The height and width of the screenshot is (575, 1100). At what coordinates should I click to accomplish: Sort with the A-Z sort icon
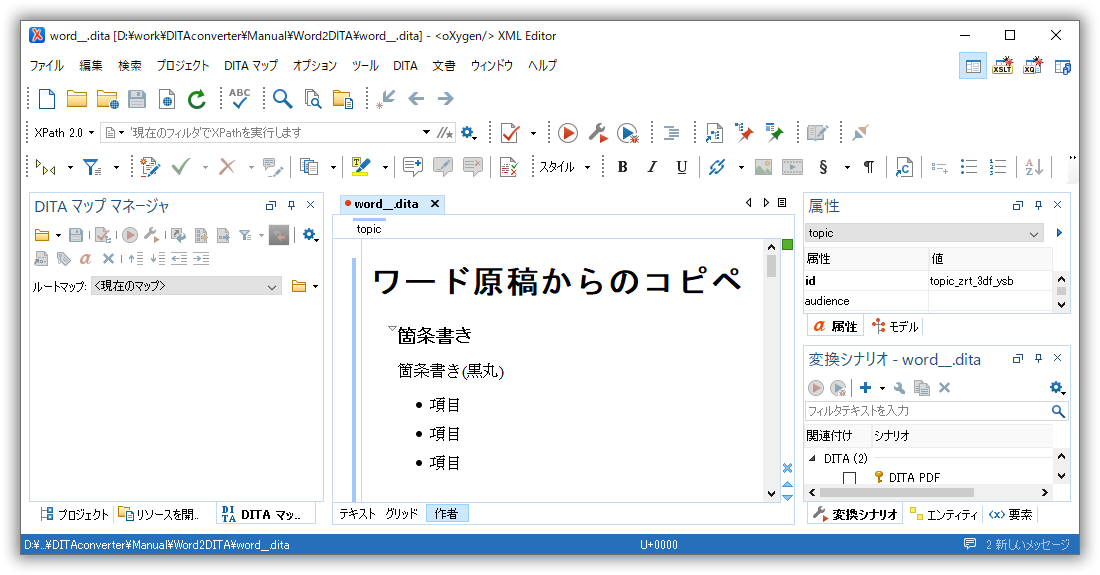click(1034, 167)
